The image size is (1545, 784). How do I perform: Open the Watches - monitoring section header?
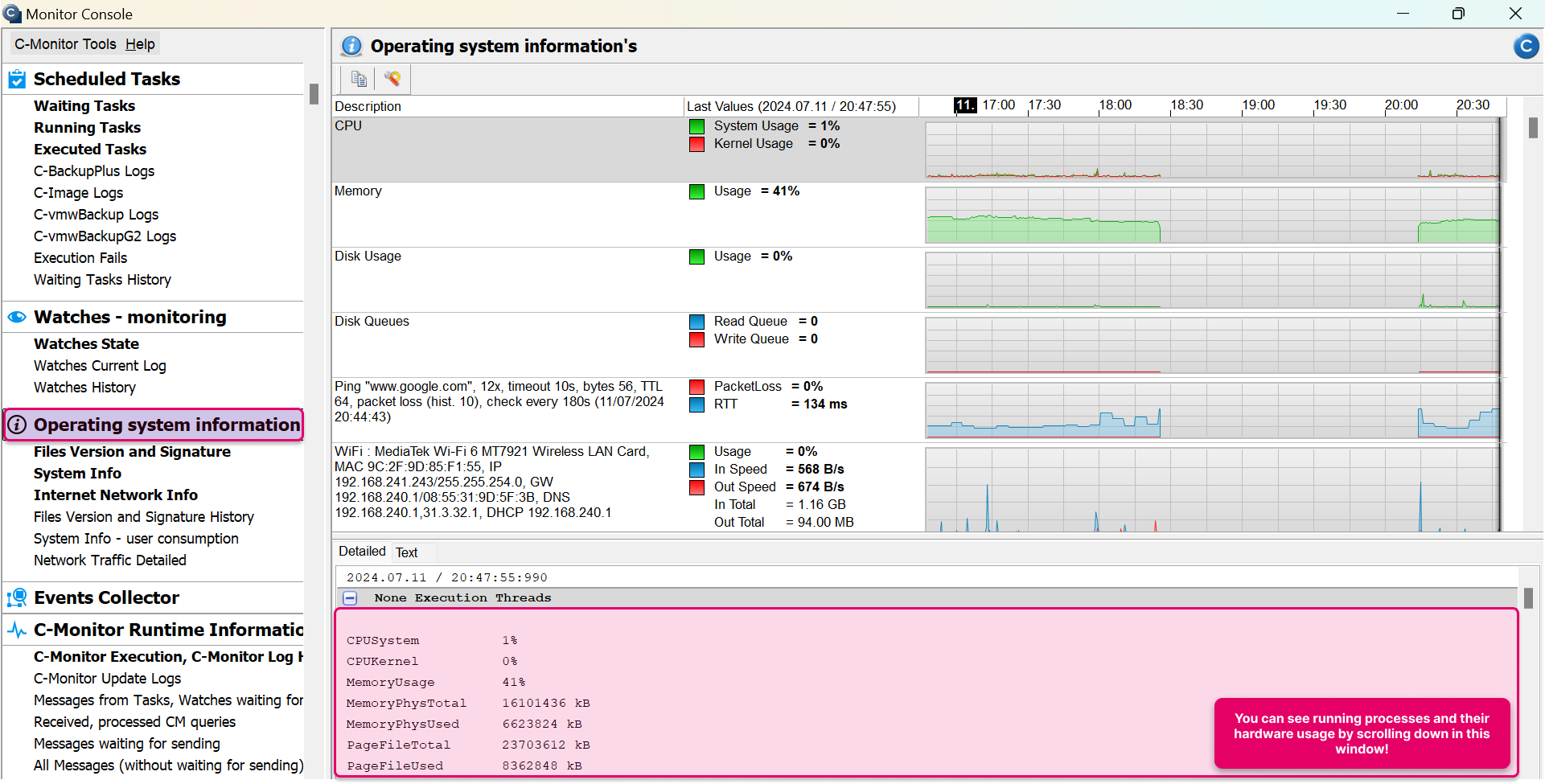coord(130,317)
